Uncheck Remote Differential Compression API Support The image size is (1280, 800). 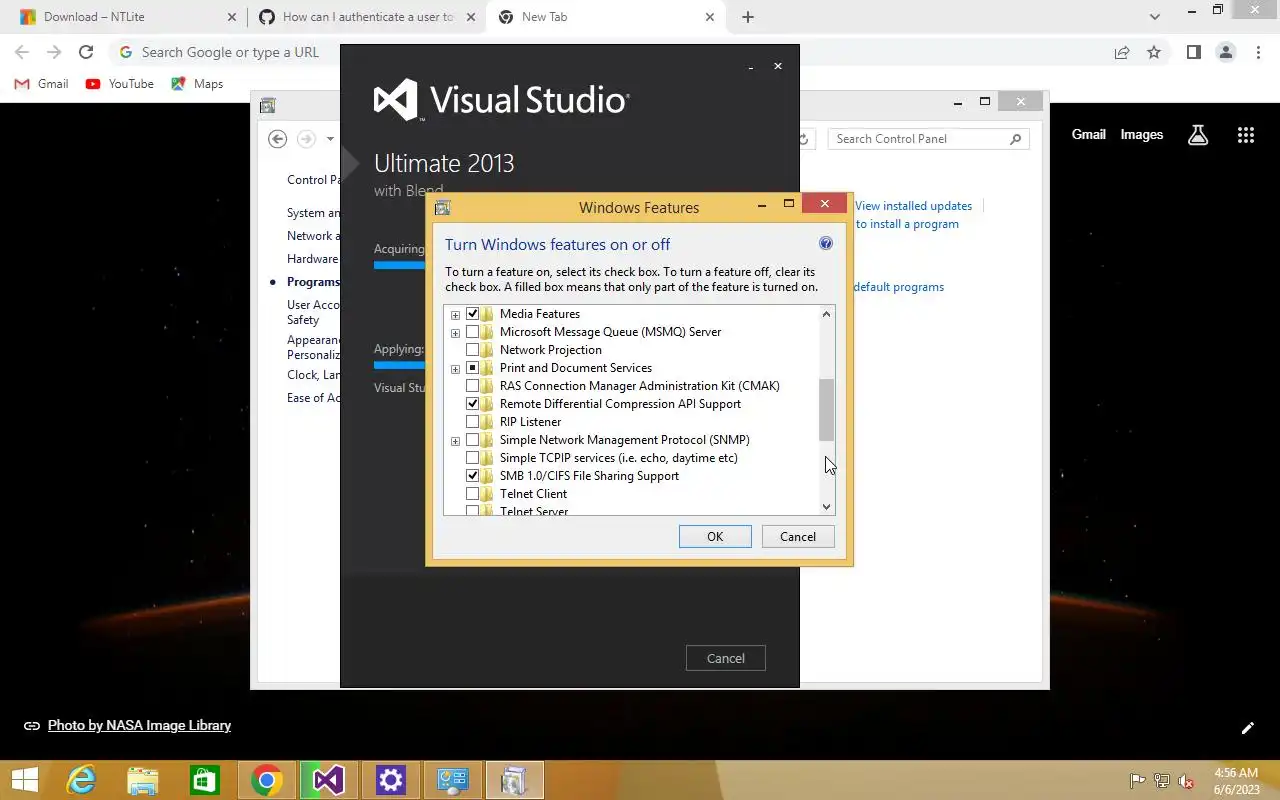tap(473, 404)
